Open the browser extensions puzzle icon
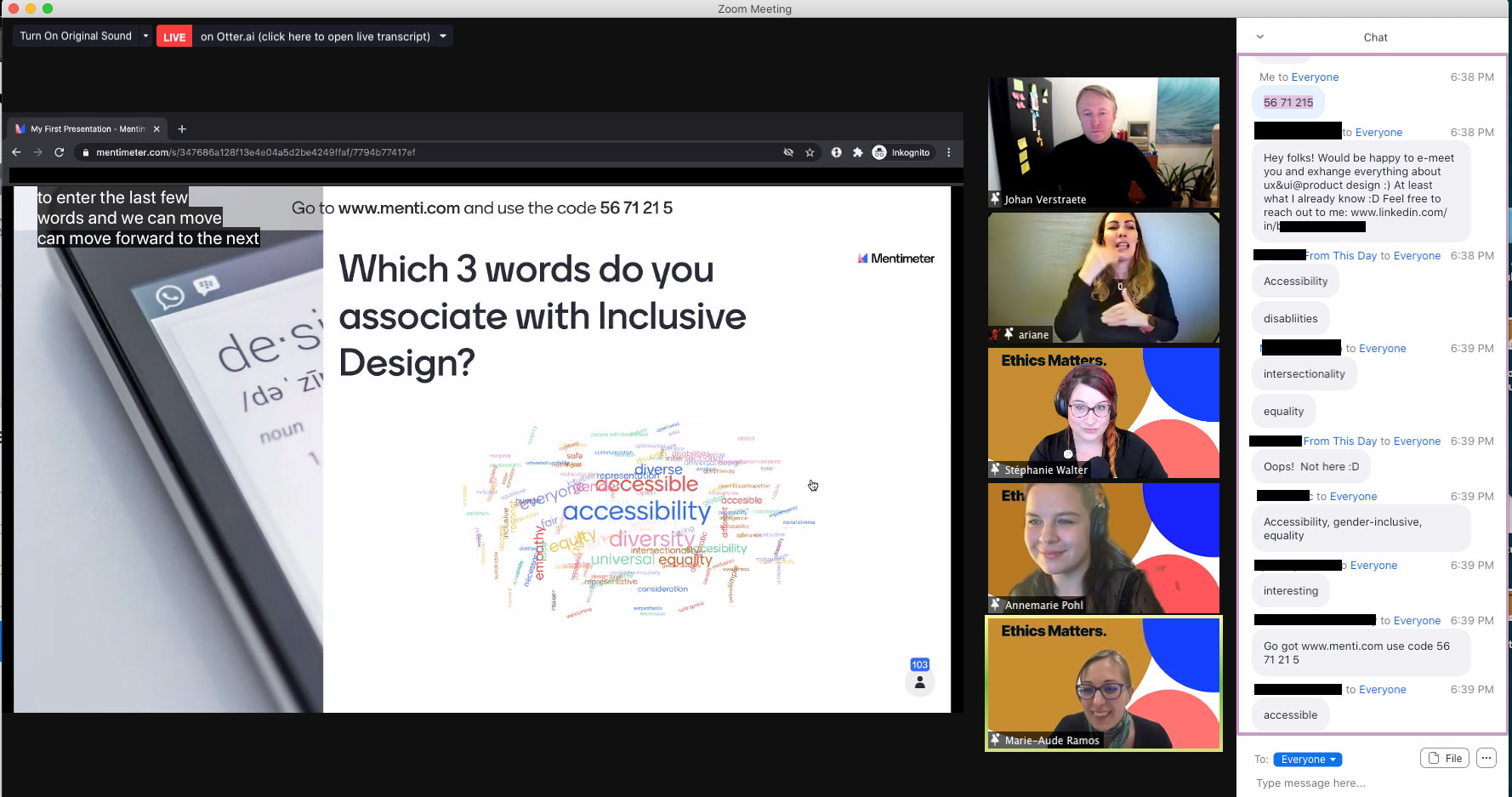Image resolution: width=1512 pixels, height=797 pixels. tap(857, 152)
